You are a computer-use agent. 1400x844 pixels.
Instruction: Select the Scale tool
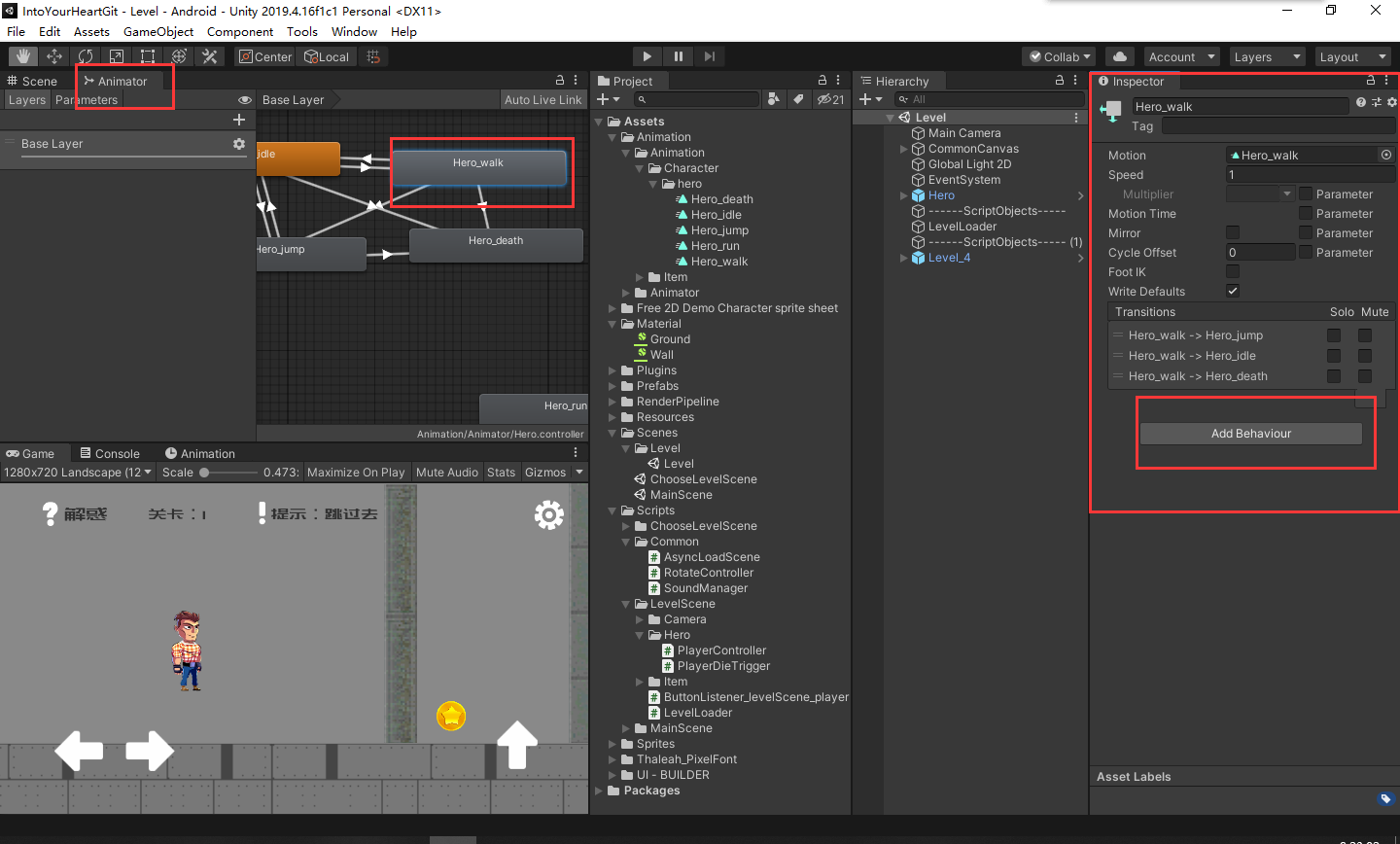[x=117, y=56]
